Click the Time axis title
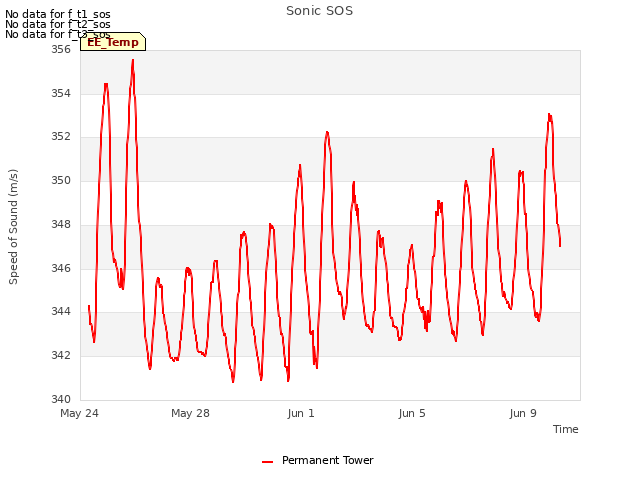Screen dimensions: 640x480 [x=565, y=429]
